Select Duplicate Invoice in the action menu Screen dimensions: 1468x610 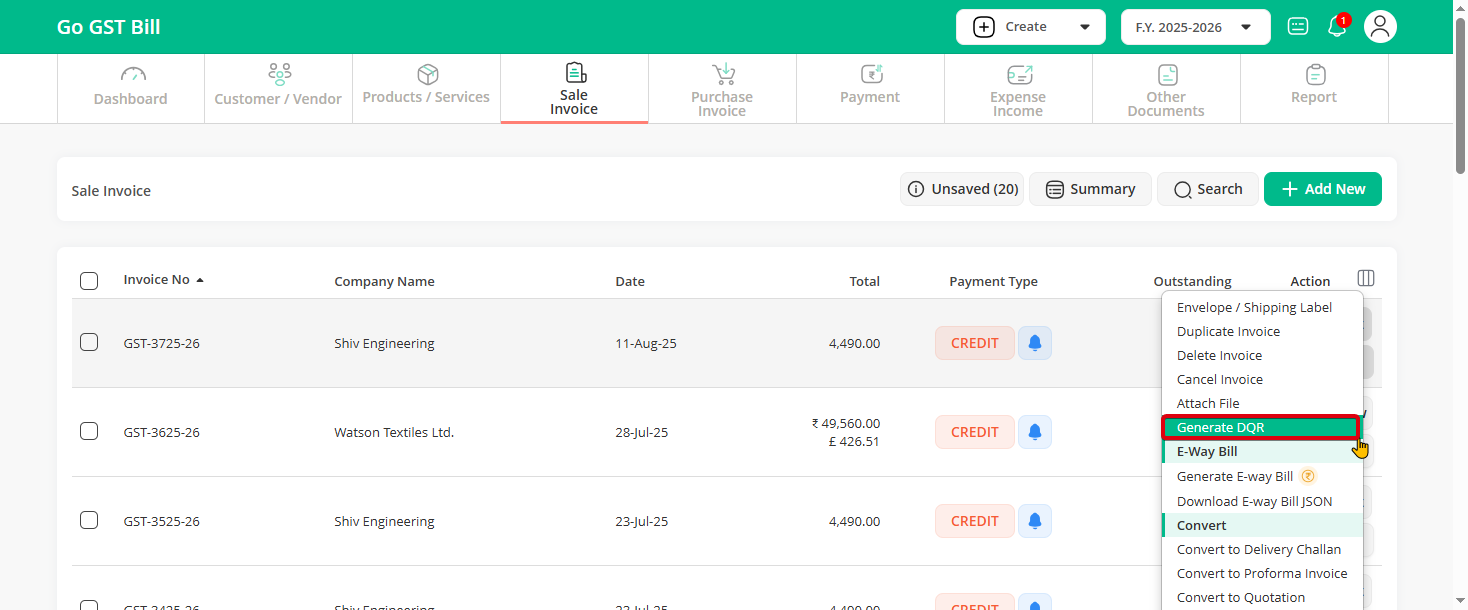pyautogui.click(x=1228, y=332)
